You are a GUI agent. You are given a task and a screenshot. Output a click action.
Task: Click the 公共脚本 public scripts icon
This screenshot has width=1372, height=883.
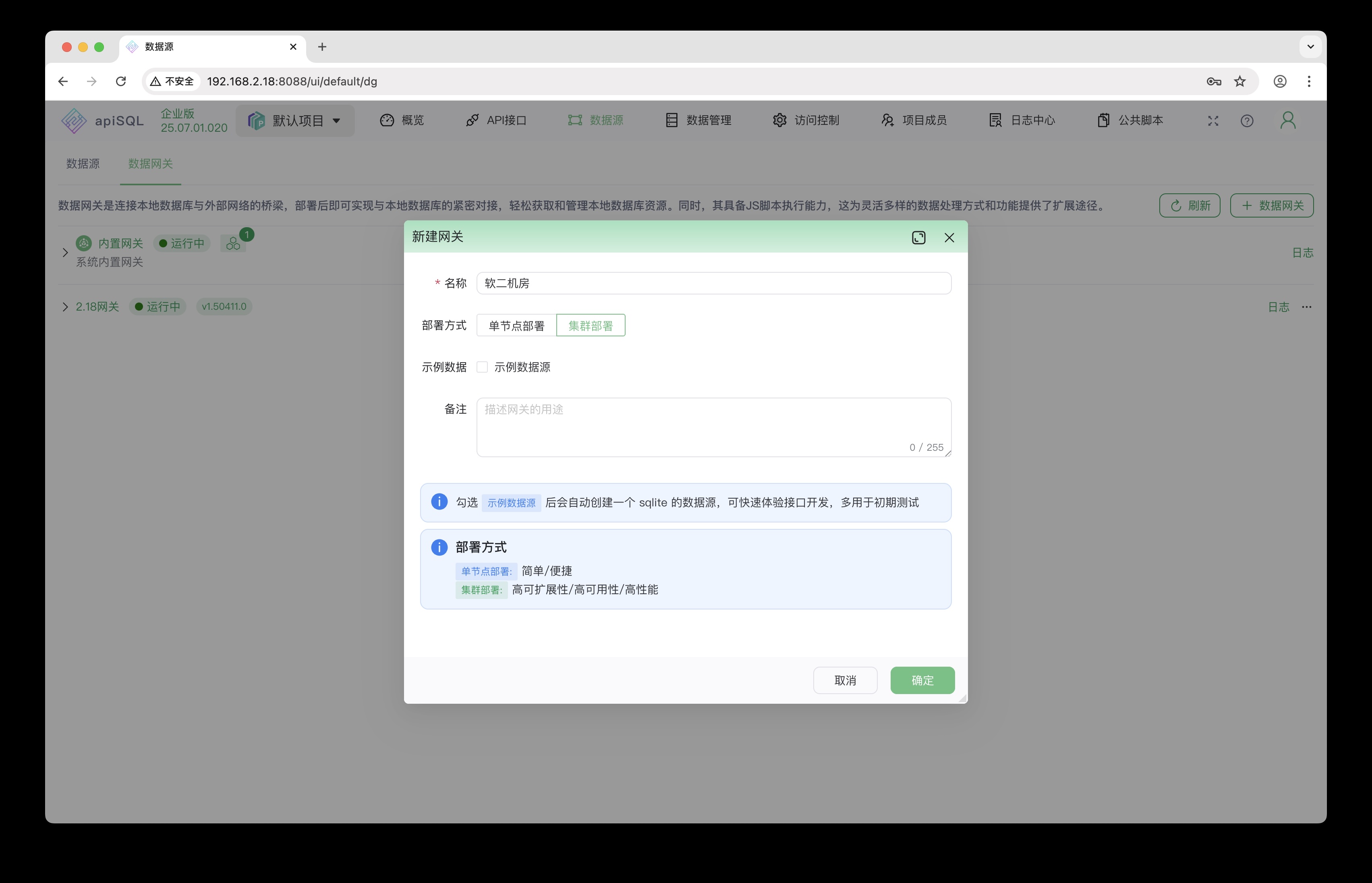pyautogui.click(x=1103, y=120)
